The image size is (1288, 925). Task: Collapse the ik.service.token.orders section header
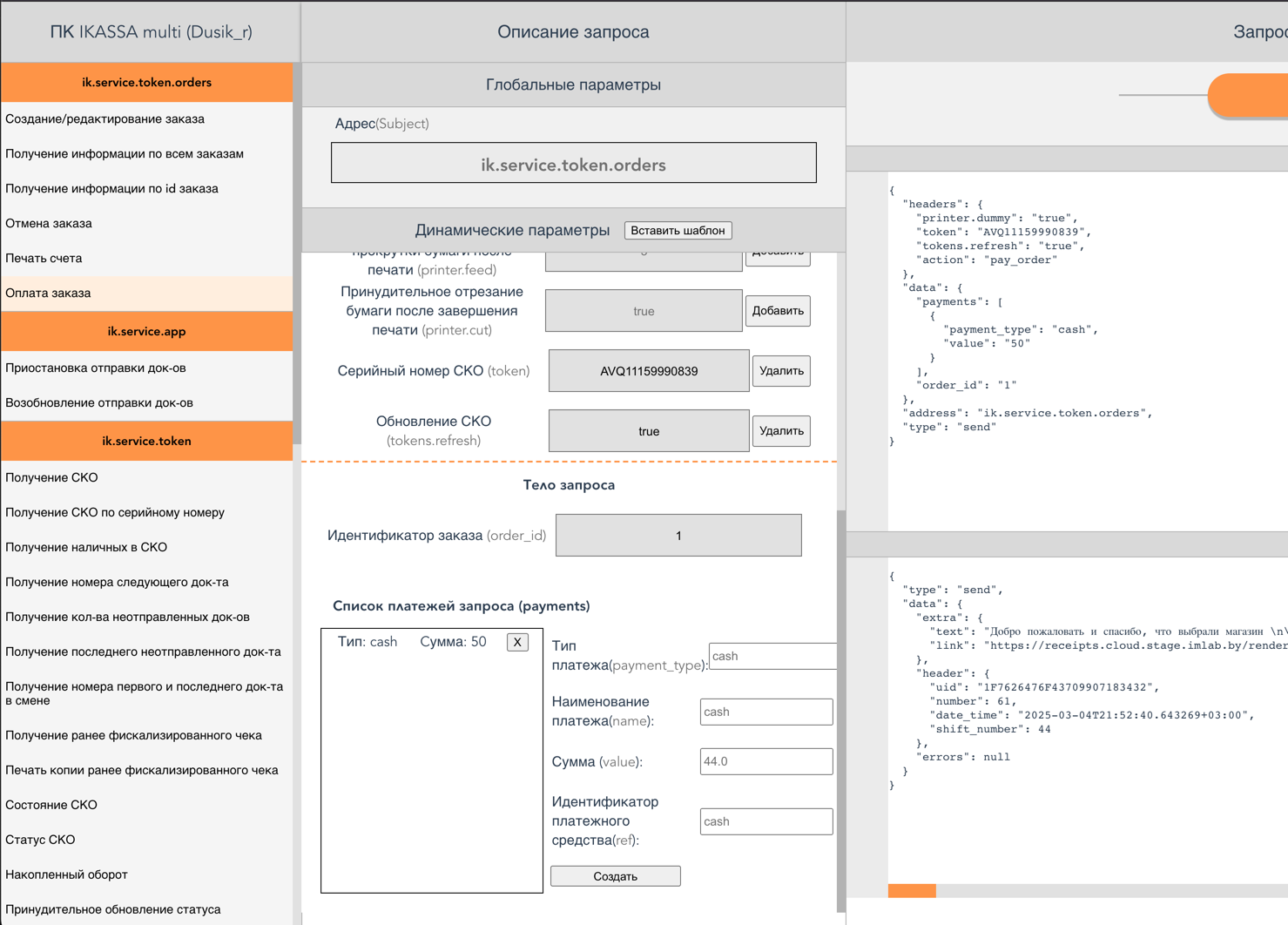(146, 83)
